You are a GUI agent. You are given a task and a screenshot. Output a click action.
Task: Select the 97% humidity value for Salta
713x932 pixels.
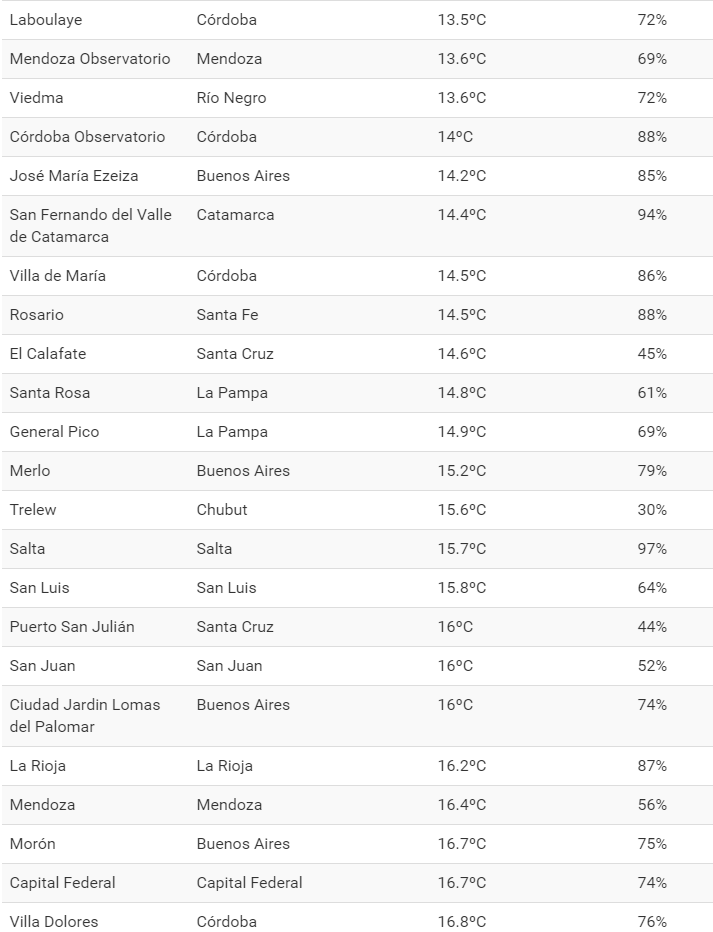click(652, 549)
